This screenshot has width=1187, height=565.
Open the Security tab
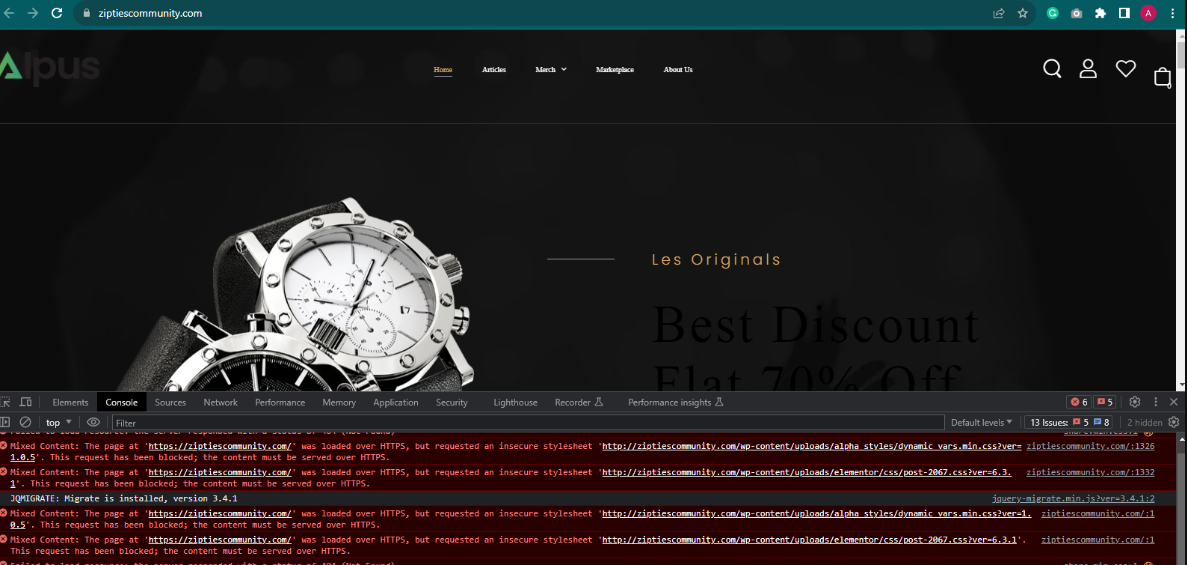pos(452,402)
